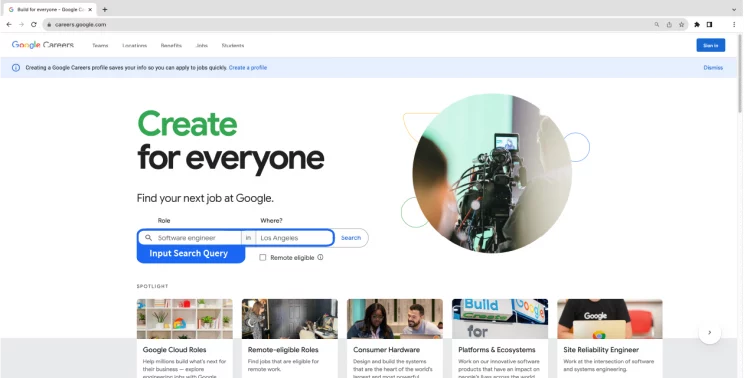The image size is (744, 378).
Task: Open the Teams navigation item
Action: click(100, 46)
